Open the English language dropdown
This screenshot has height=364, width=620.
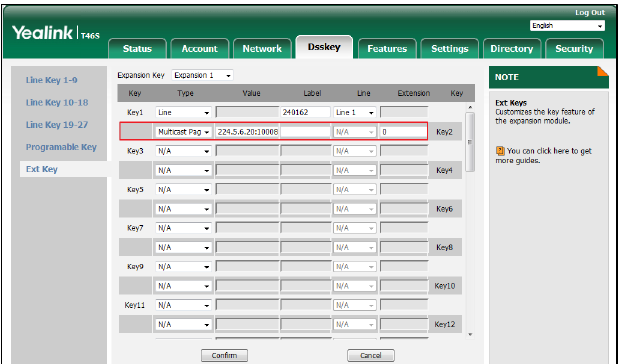click(x=567, y=26)
